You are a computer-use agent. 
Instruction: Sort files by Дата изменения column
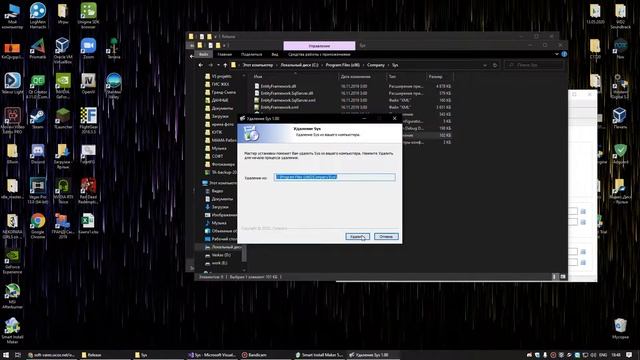(x=356, y=76)
